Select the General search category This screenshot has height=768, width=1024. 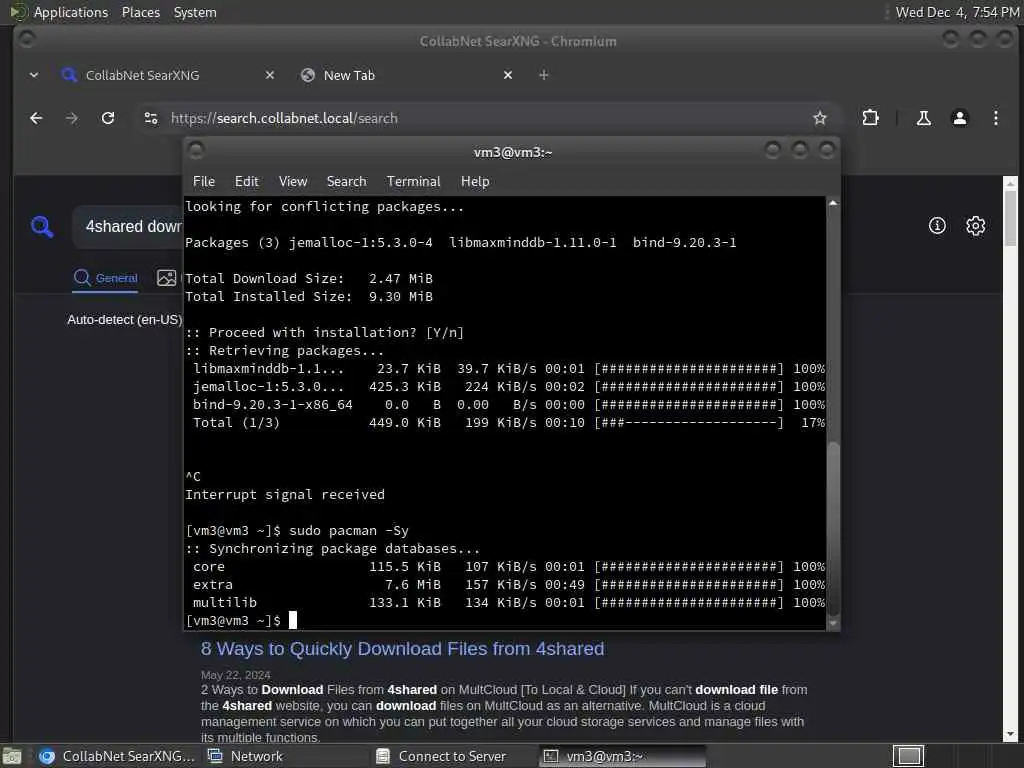tap(105, 278)
